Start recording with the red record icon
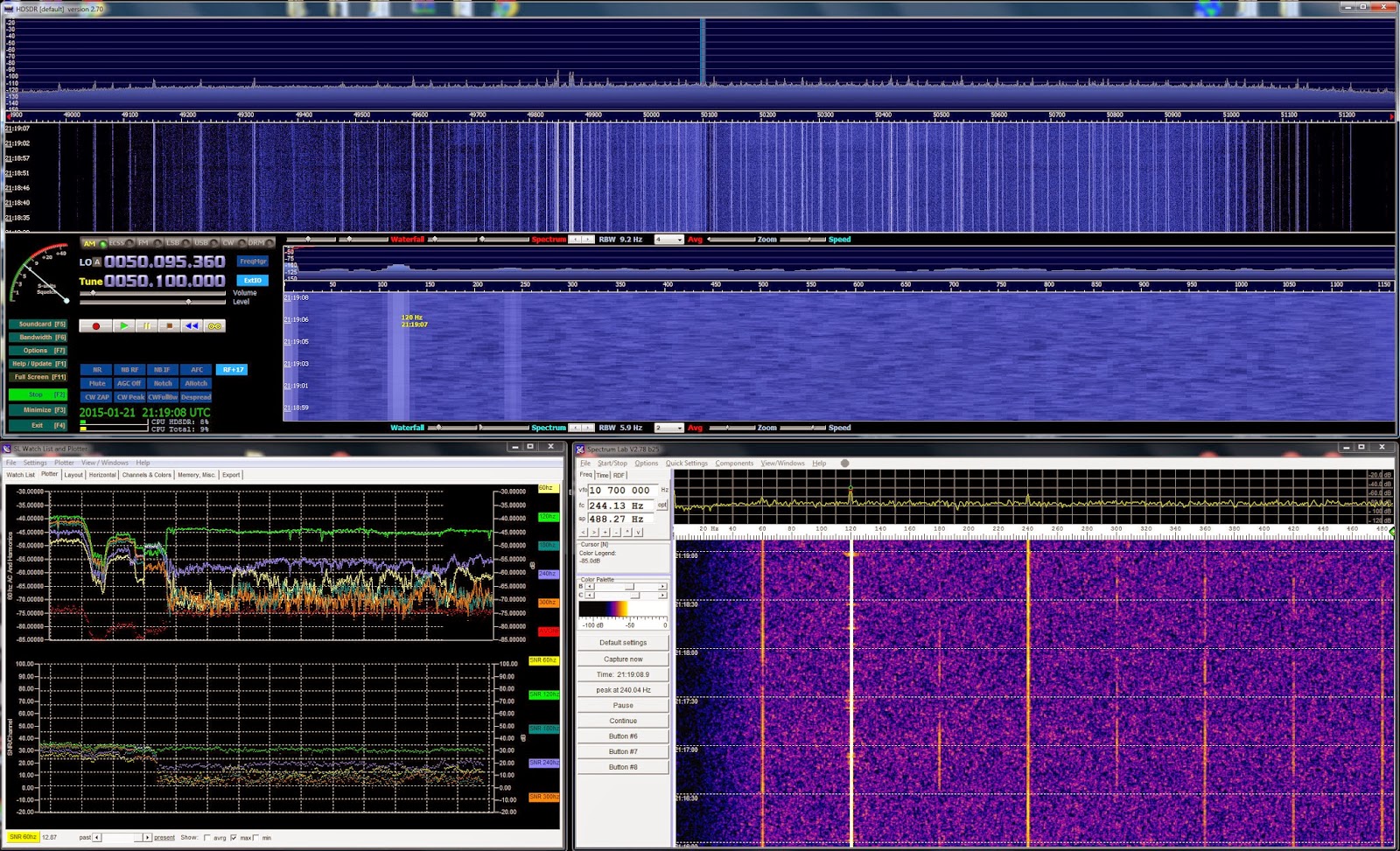Image resolution: width=1400 pixels, height=851 pixels. pyautogui.click(x=96, y=325)
